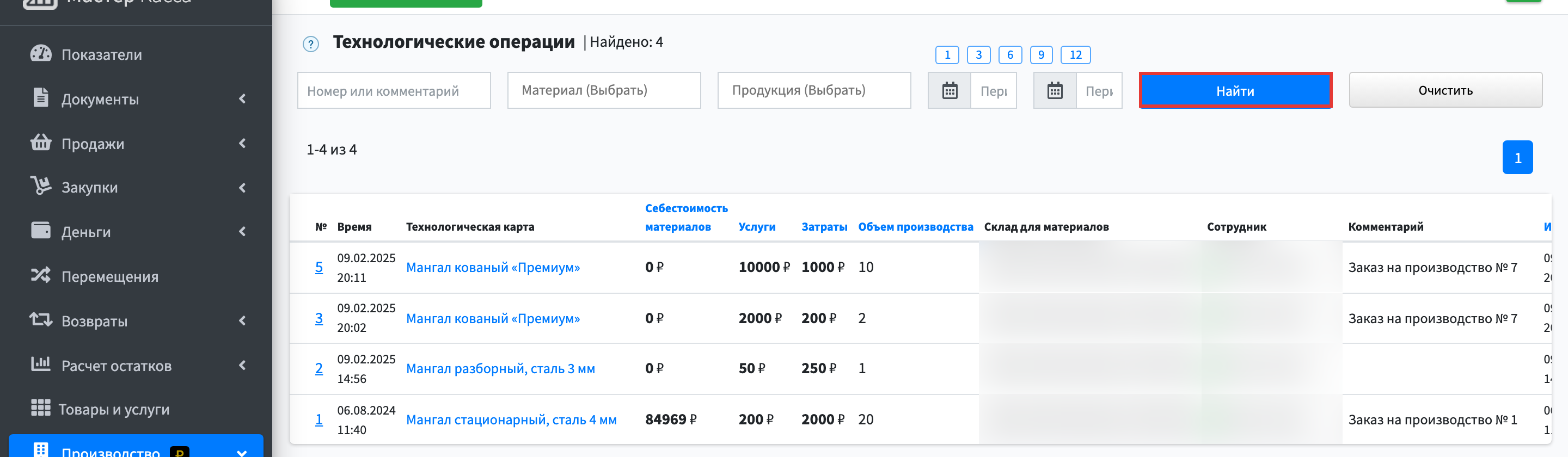The width and height of the screenshot is (1568, 457).
Task: Open the end date calendar icon
Action: [x=1055, y=91]
